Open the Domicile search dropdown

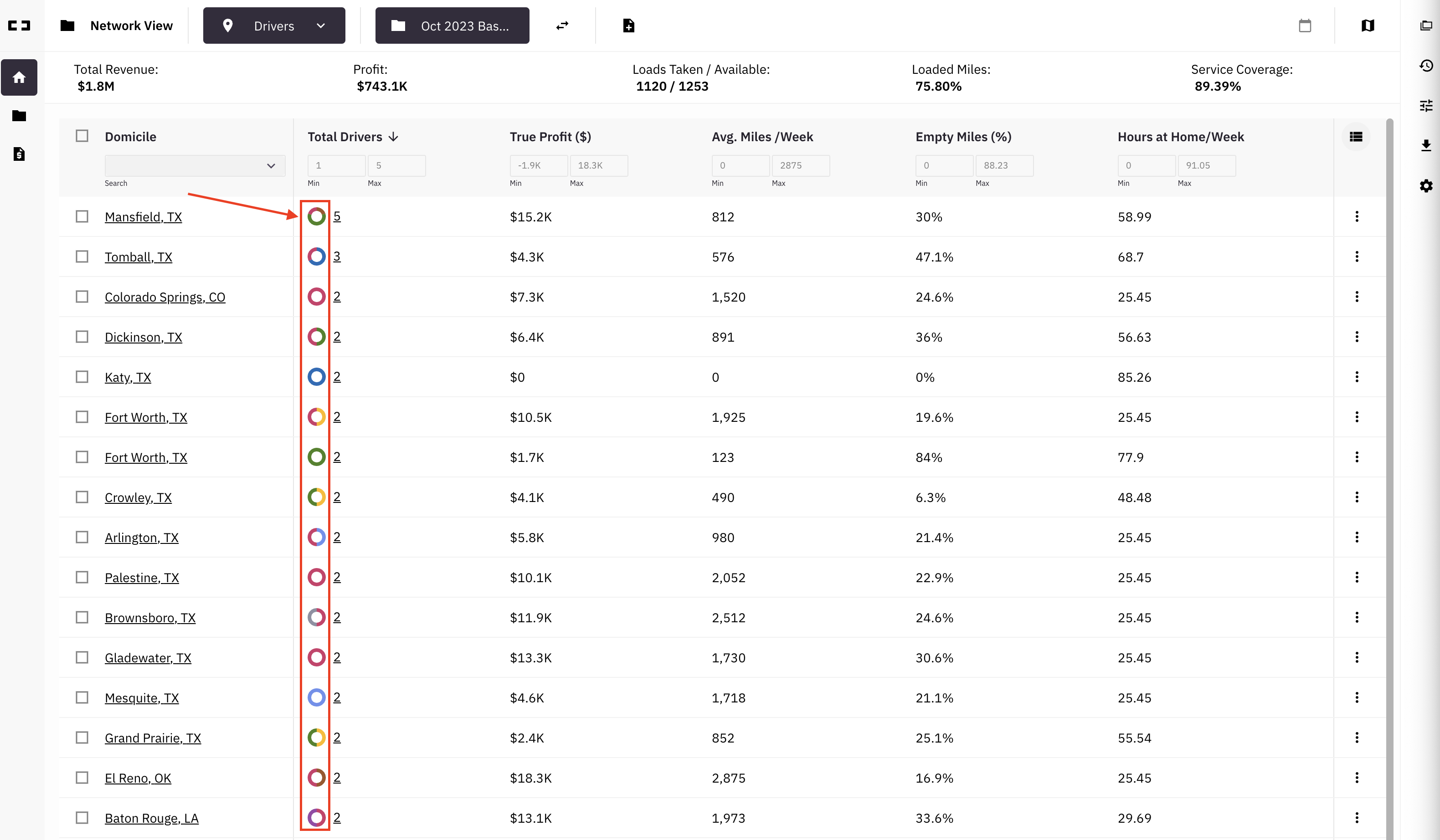click(x=195, y=166)
